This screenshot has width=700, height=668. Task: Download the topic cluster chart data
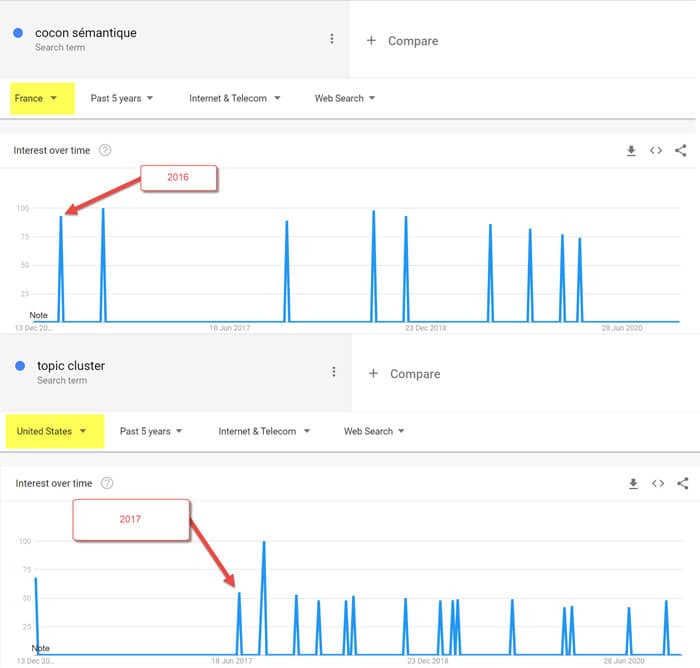(x=633, y=484)
